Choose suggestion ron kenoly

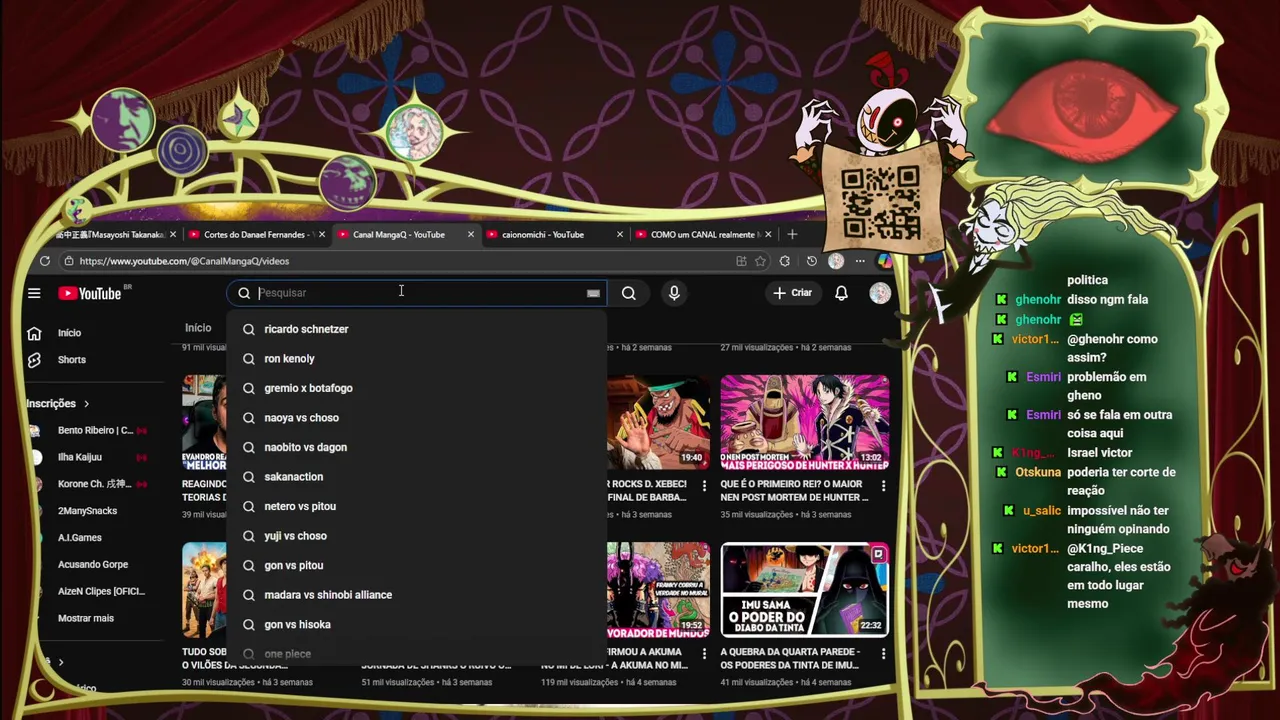(417, 358)
